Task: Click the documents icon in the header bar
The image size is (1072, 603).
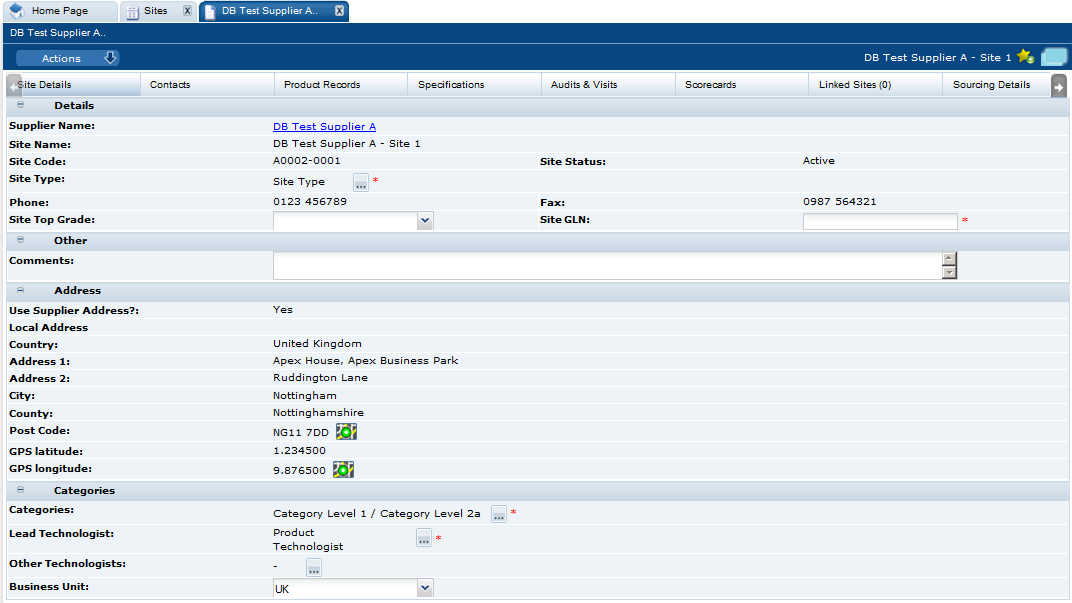Action: click(1054, 57)
